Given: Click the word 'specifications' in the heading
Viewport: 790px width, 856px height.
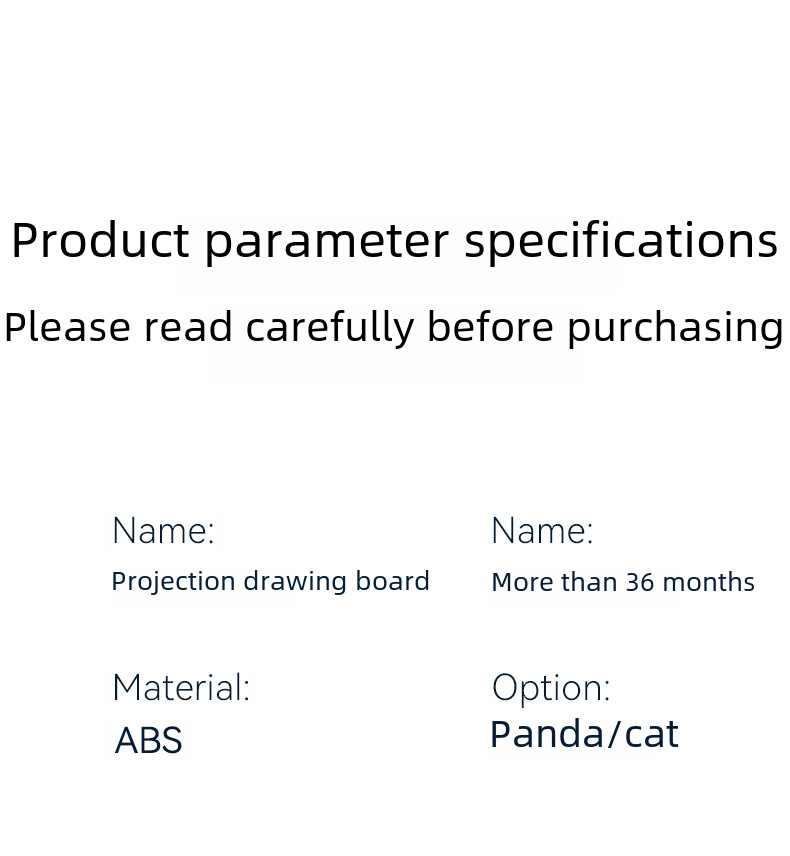Looking at the screenshot, I should click(x=621, y=241).
